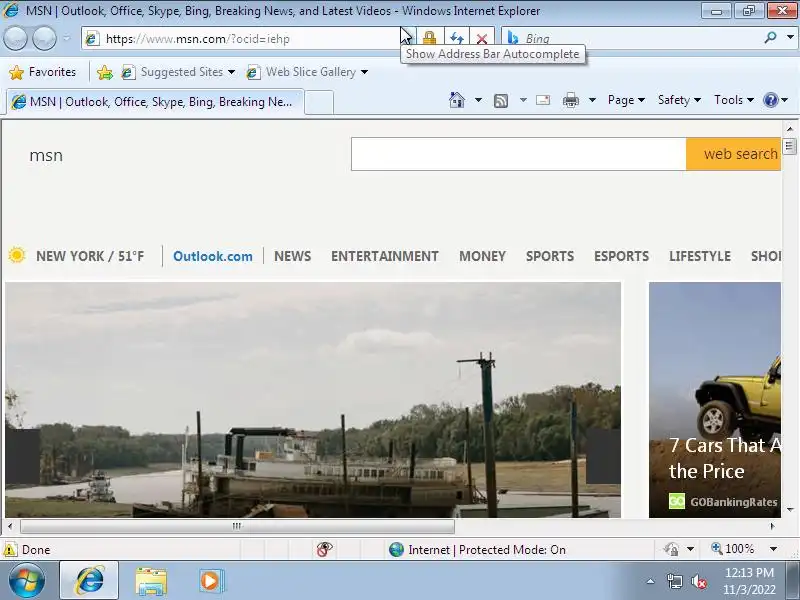Image resolution: width=800 pixels, height=600 pixels.
Task: Click the Forward navigation button
Action: click(x=44, y=38)
